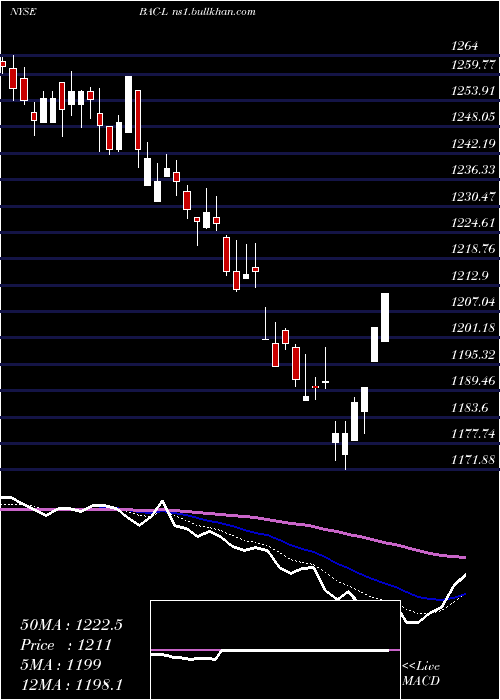Click the 1218.76 price level label

473,249
